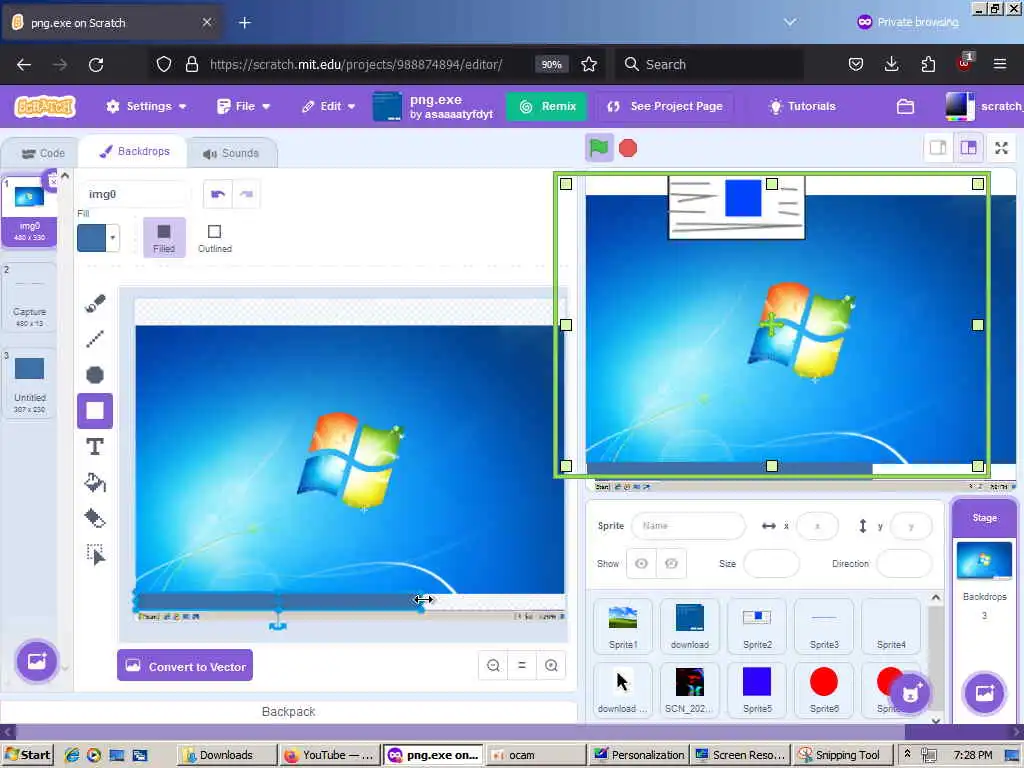
Task: Switch to small stage layout
Action: click(938, 148)
